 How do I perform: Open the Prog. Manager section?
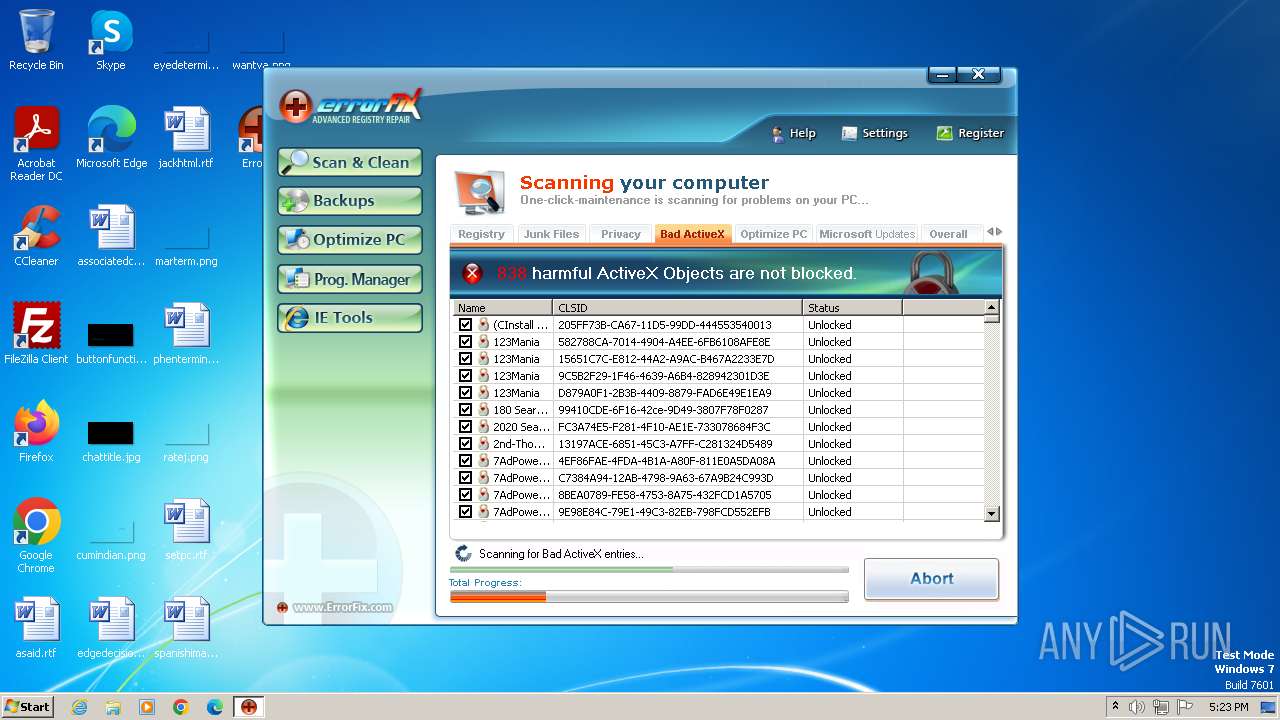(350, 279)
